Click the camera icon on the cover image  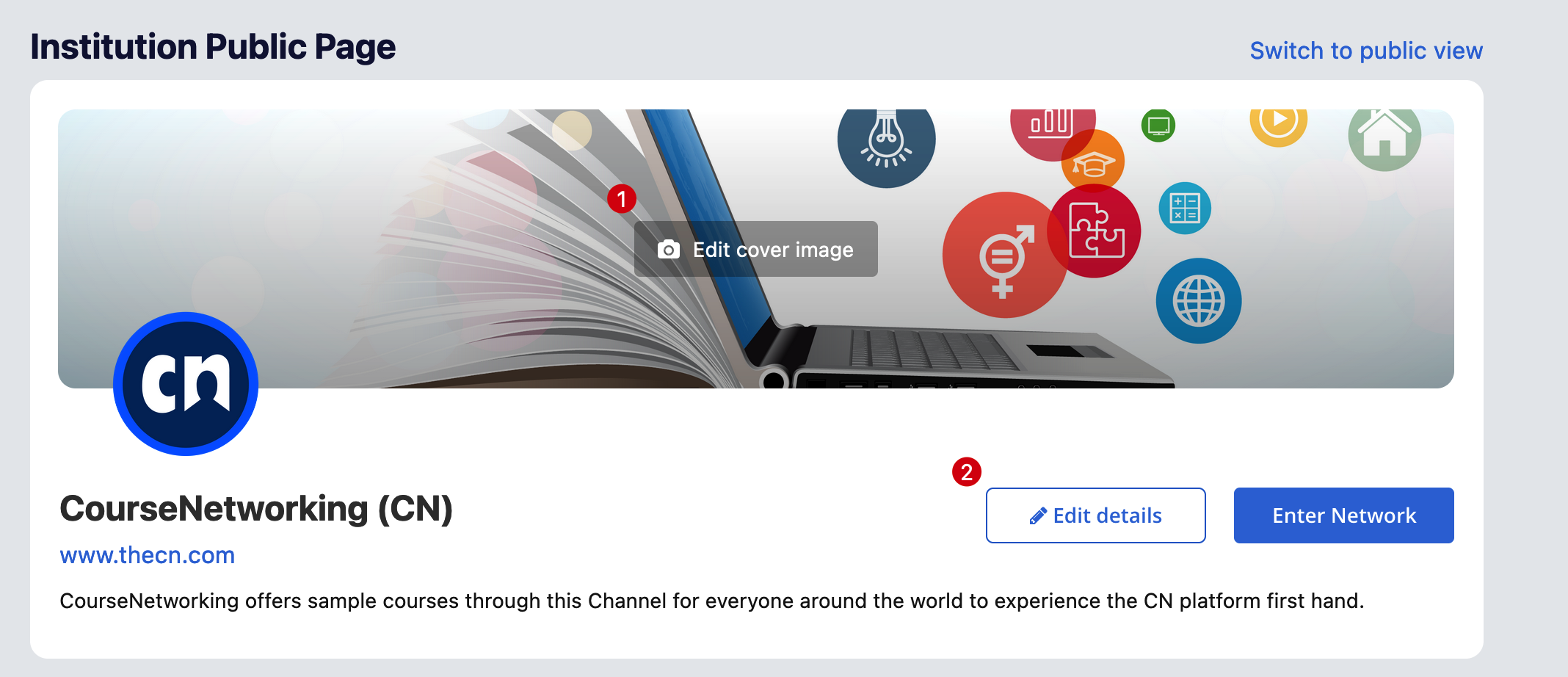[668, 250]
